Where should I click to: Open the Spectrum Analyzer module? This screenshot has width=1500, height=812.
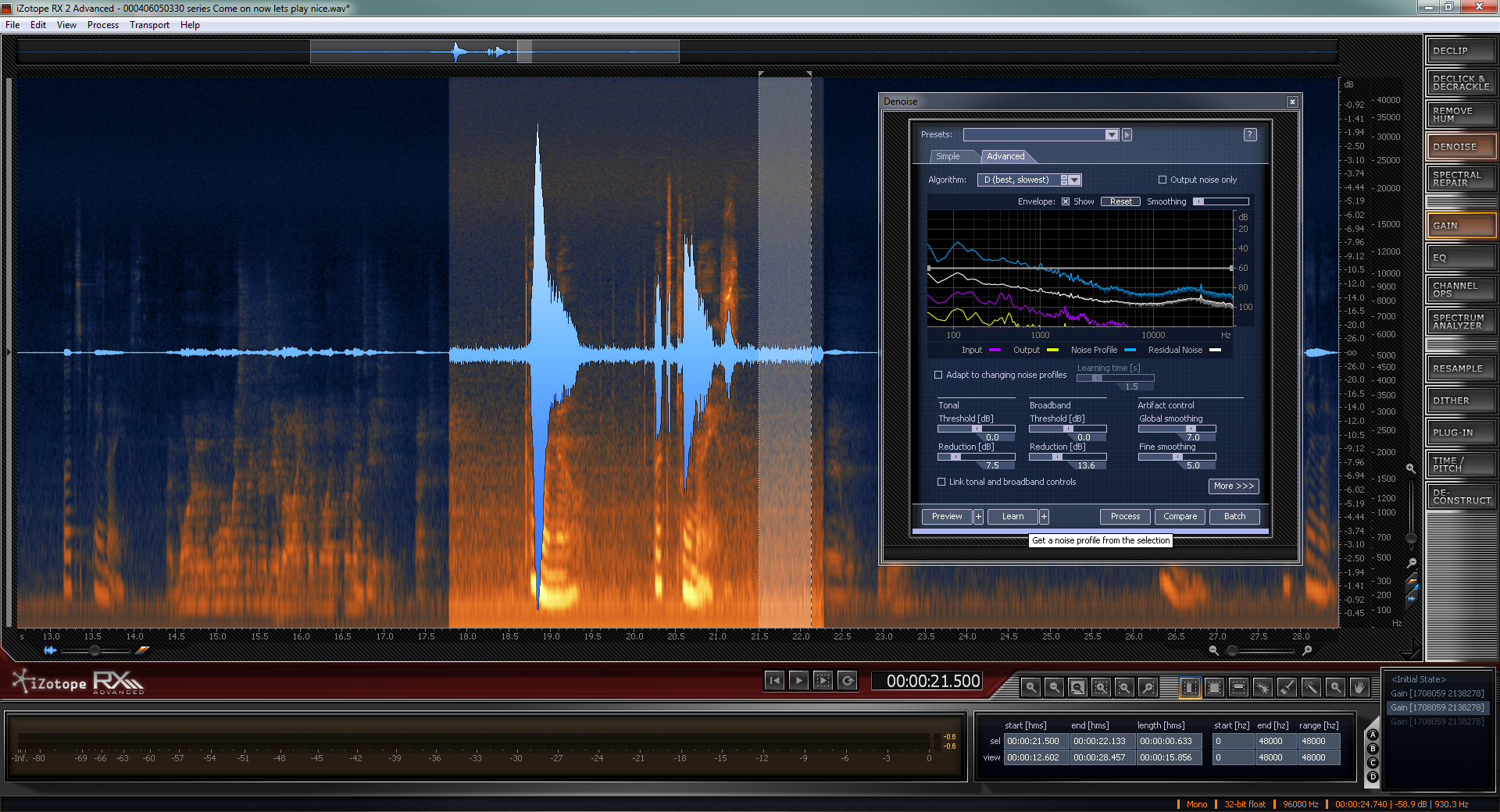tap(1461, 322)
